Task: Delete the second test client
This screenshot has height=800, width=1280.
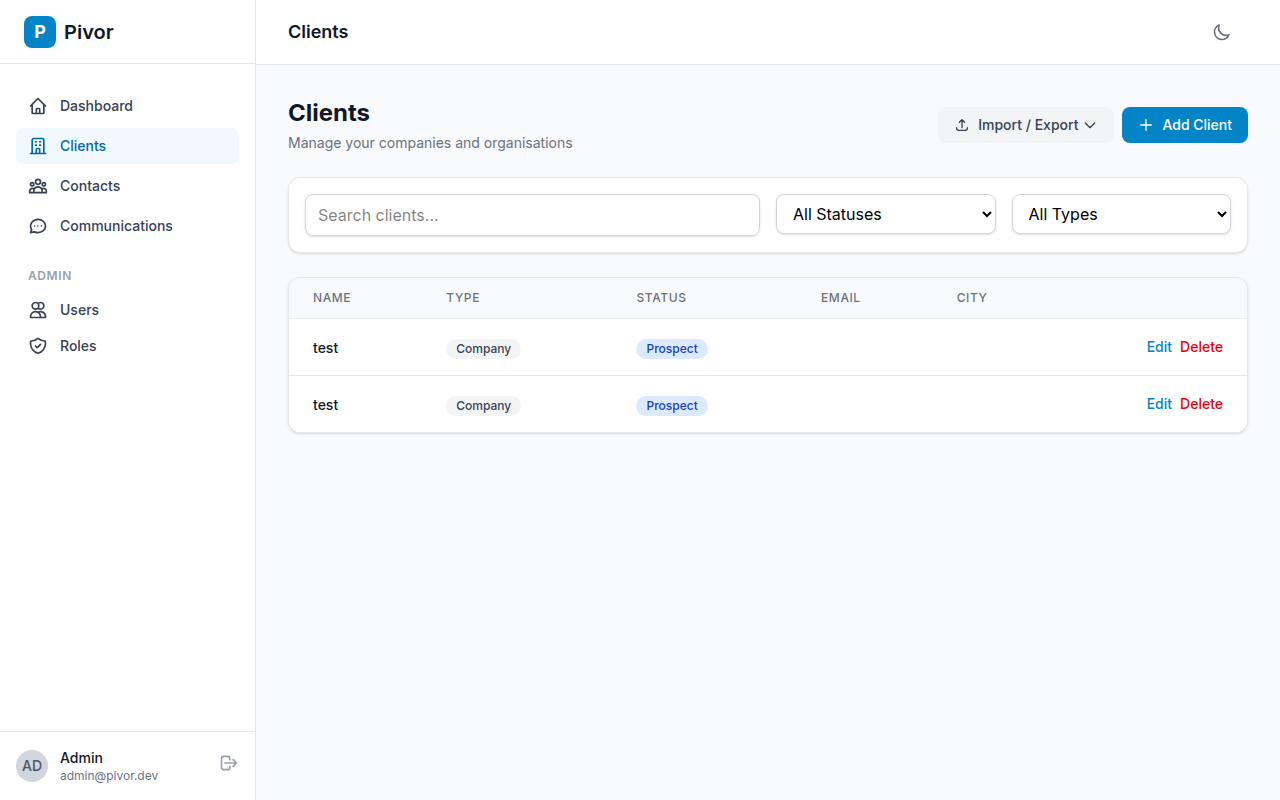Action: click(1201, 403)
